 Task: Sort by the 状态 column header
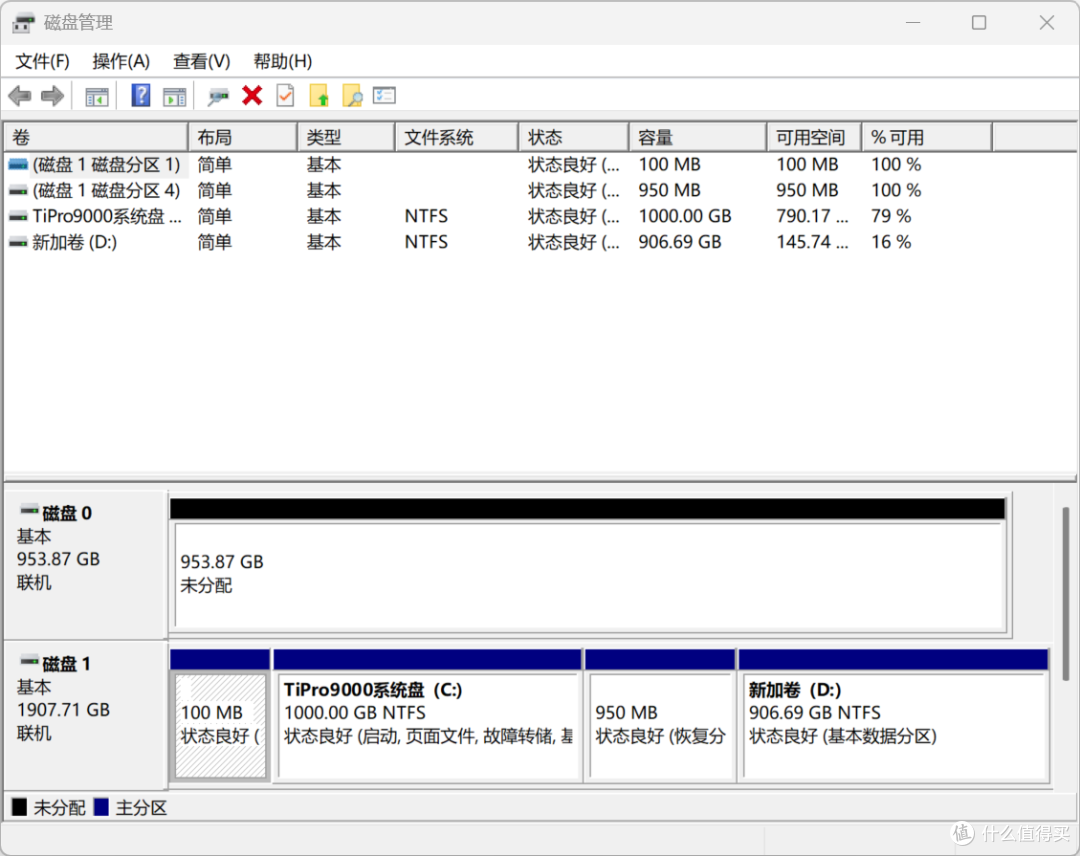click(x=574, y=137)
